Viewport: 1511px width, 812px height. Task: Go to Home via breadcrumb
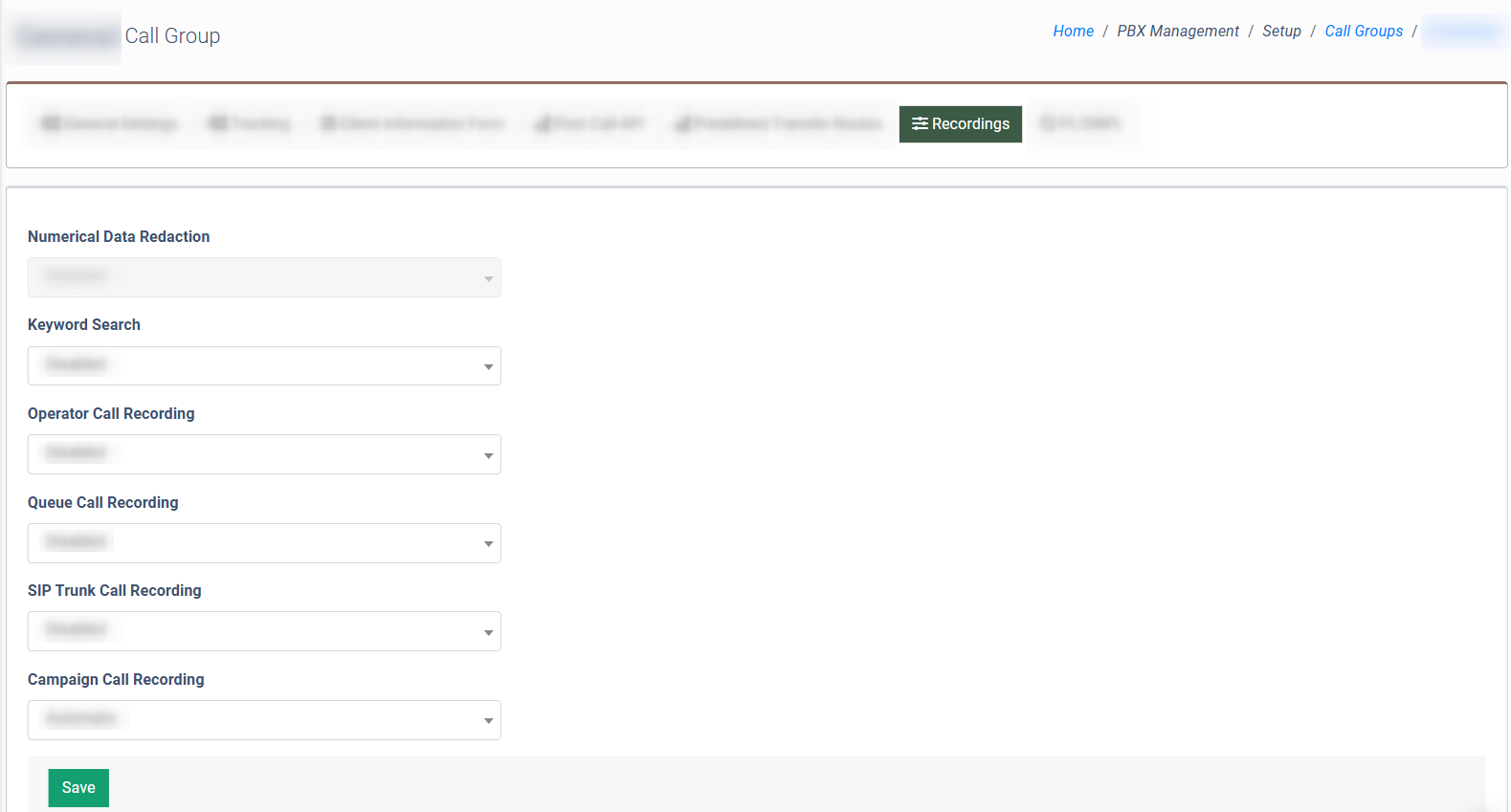pyautogui.click(x=1073, y=32)
